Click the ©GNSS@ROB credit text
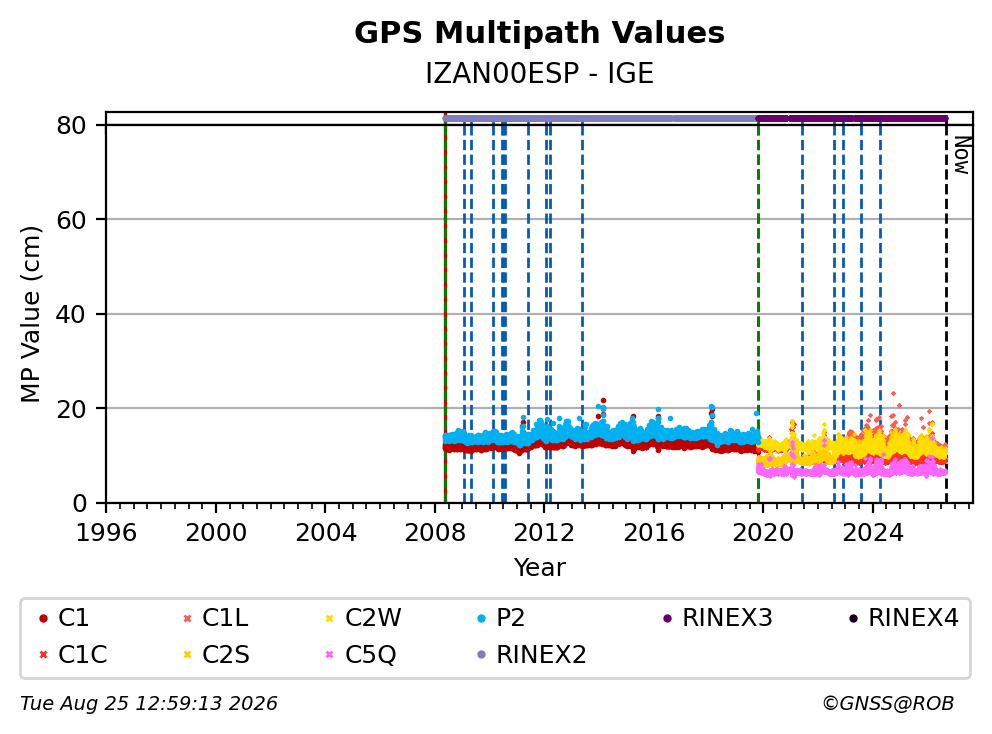The image size is (992, 734). pyautogui.click(x=888, y=704)
